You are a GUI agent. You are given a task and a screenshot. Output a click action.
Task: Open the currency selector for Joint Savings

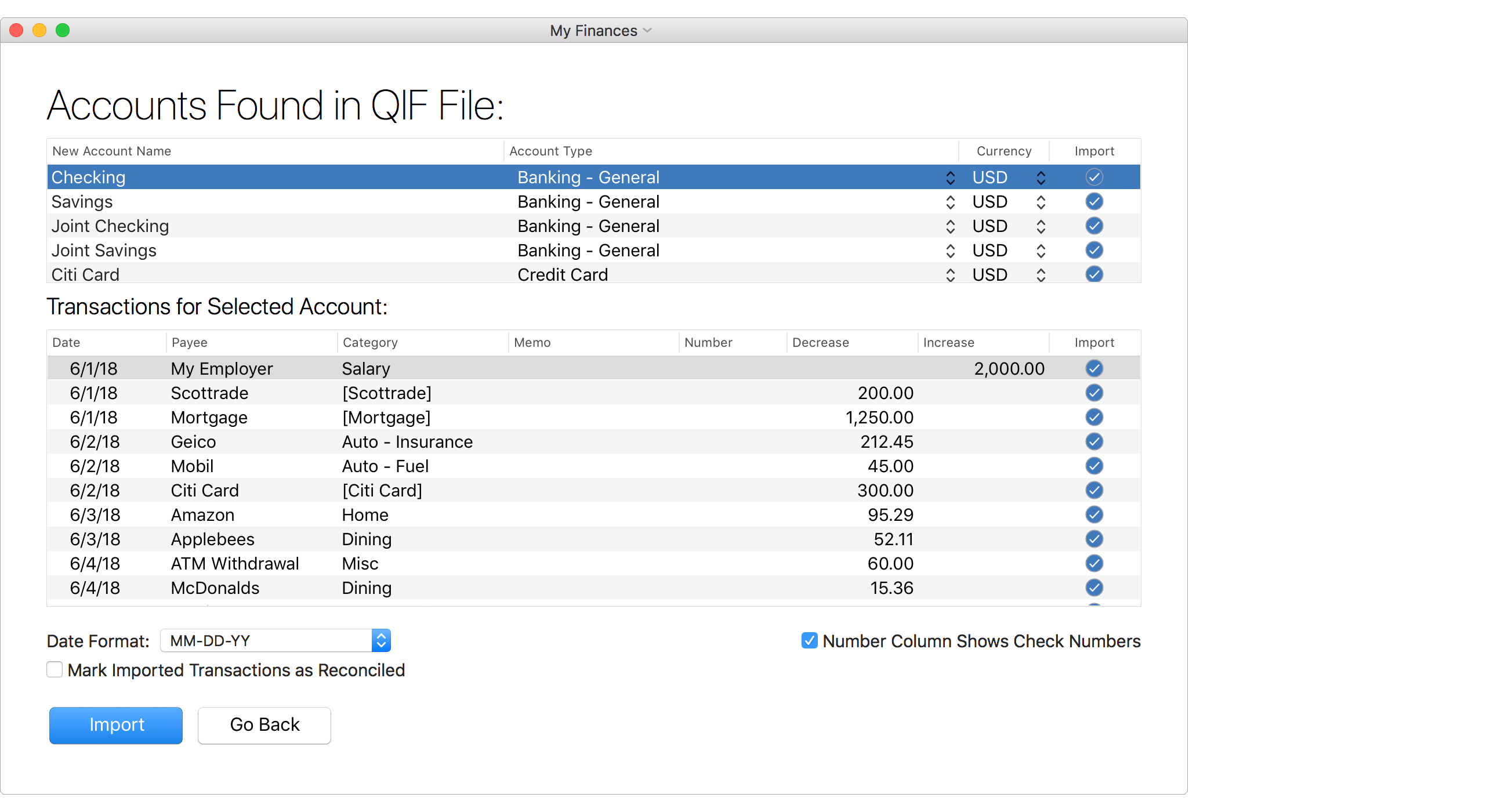point(1041,250)
